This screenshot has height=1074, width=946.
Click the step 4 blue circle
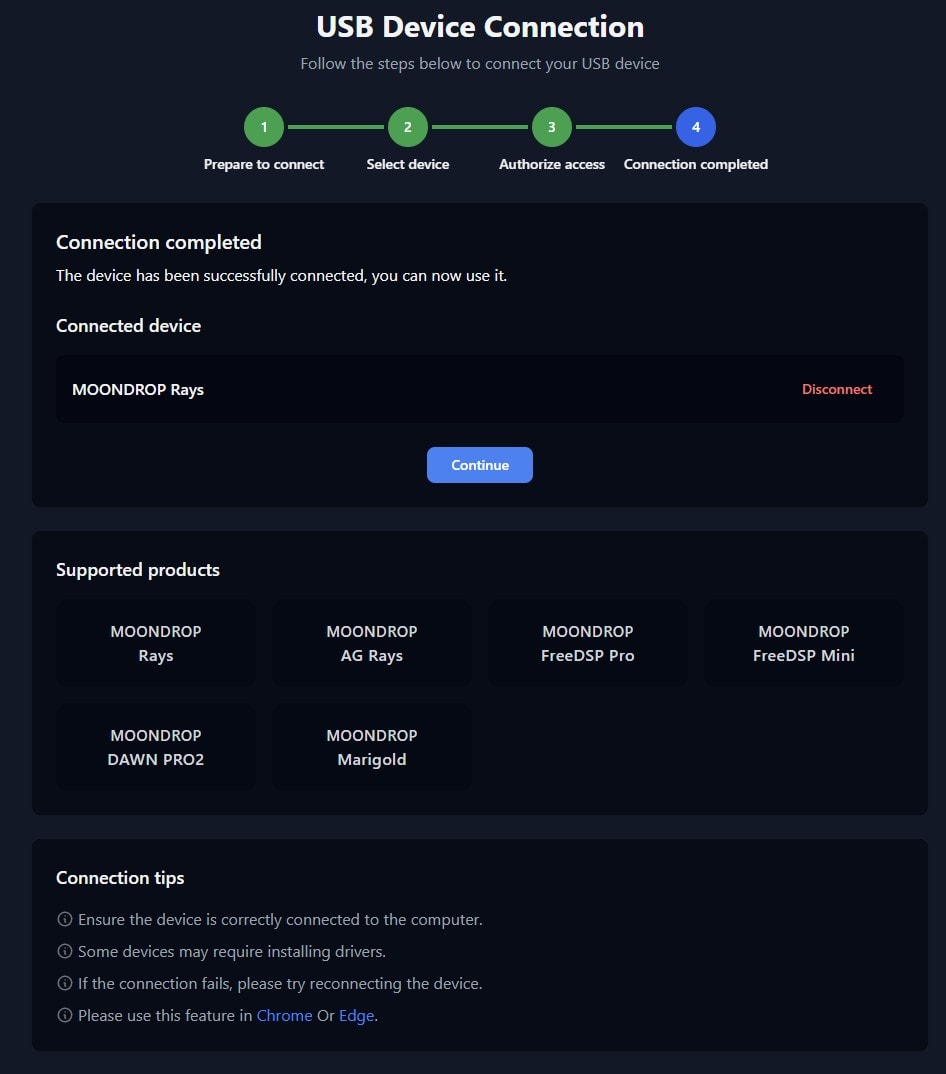coord(696,127)
